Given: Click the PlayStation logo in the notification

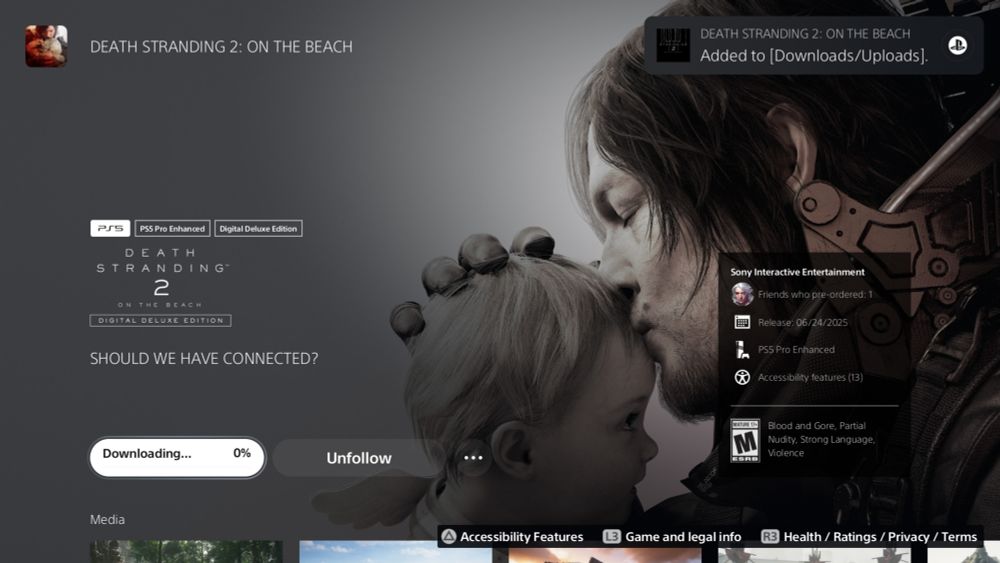Looking at the screenshot, I should 957,45.
